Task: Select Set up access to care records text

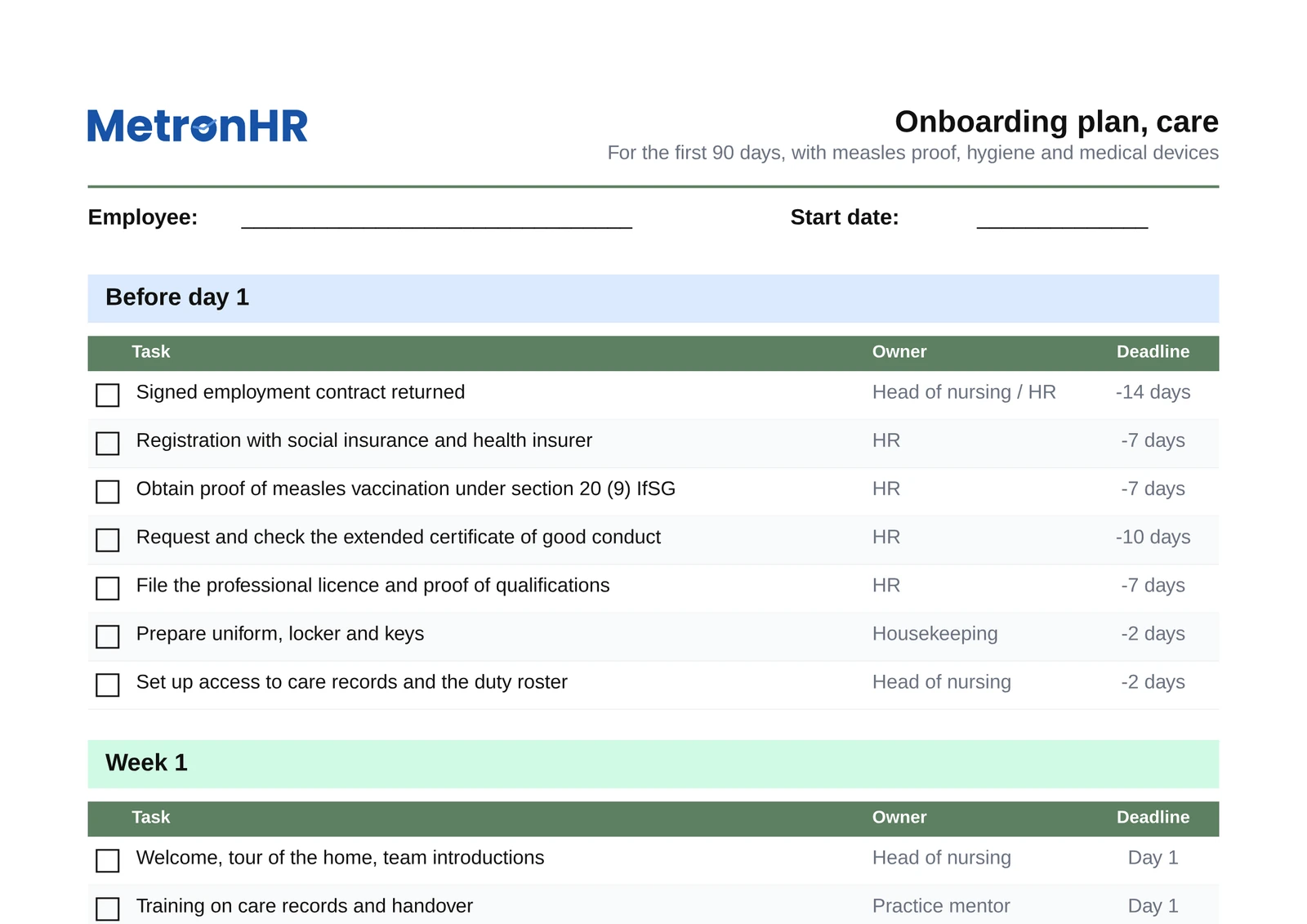Action: pyautogui.click(x=352, y=682)
